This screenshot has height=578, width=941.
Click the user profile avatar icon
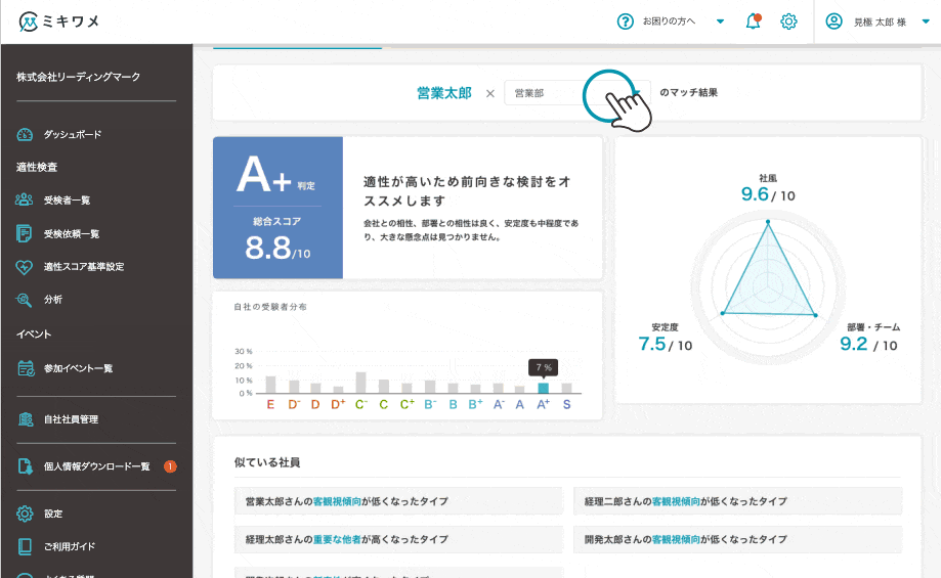[834, 21]
